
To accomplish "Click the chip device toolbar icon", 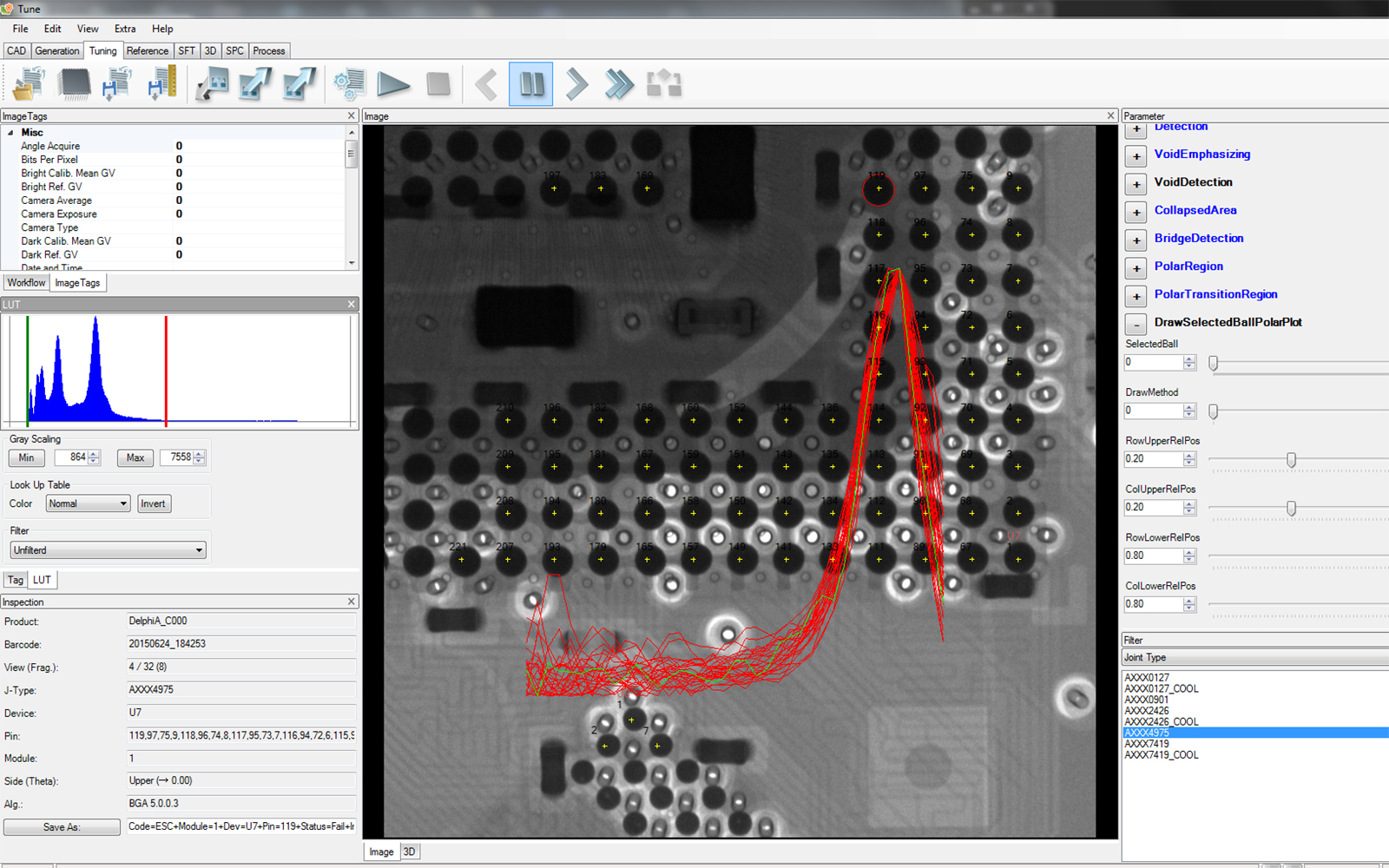I will (75, 84).
